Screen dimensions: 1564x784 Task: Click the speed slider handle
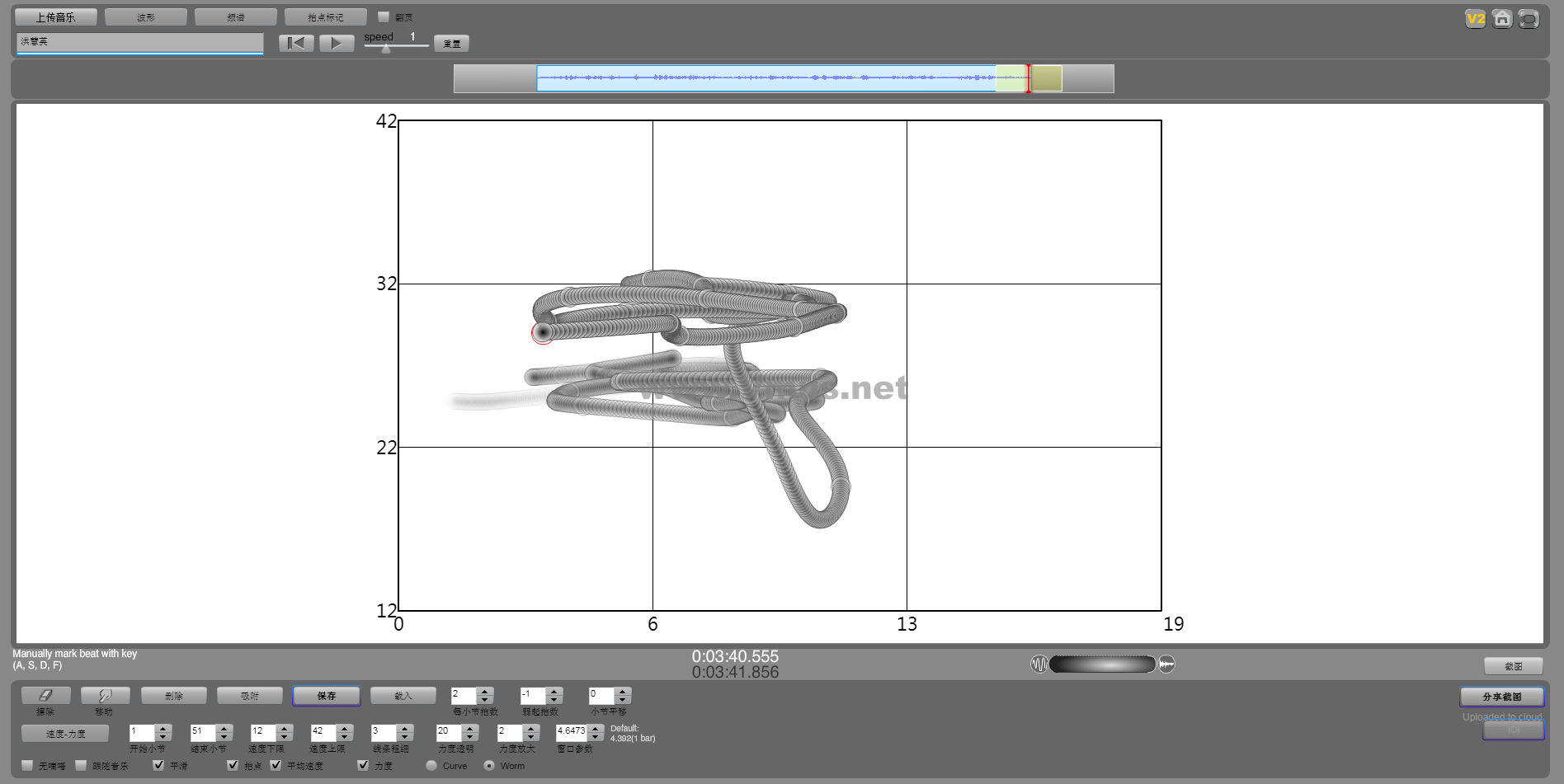385,49
